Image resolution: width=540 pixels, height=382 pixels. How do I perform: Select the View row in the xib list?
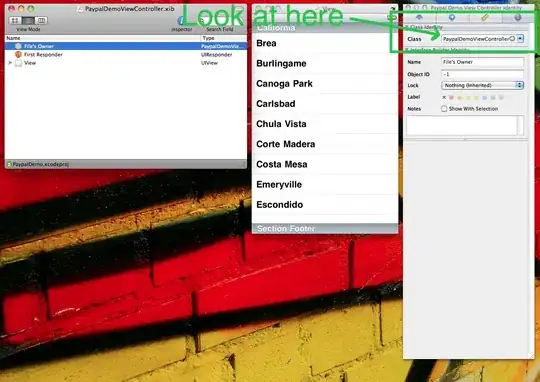pyautogui.click(x=126, y=63)
